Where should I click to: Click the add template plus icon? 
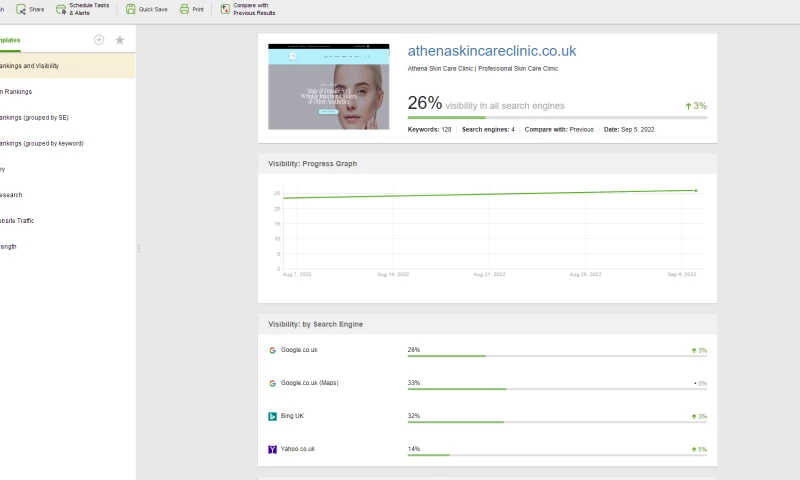[x=98, y=40]
